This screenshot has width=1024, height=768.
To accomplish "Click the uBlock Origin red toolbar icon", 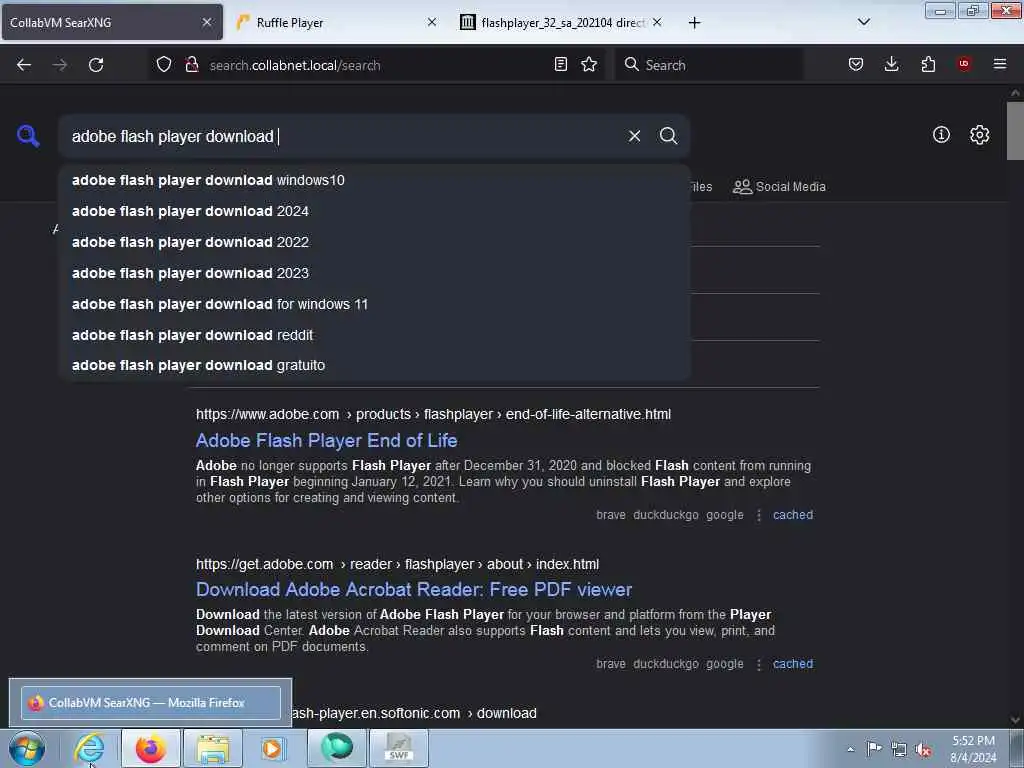I will click(x=964, y=64).
